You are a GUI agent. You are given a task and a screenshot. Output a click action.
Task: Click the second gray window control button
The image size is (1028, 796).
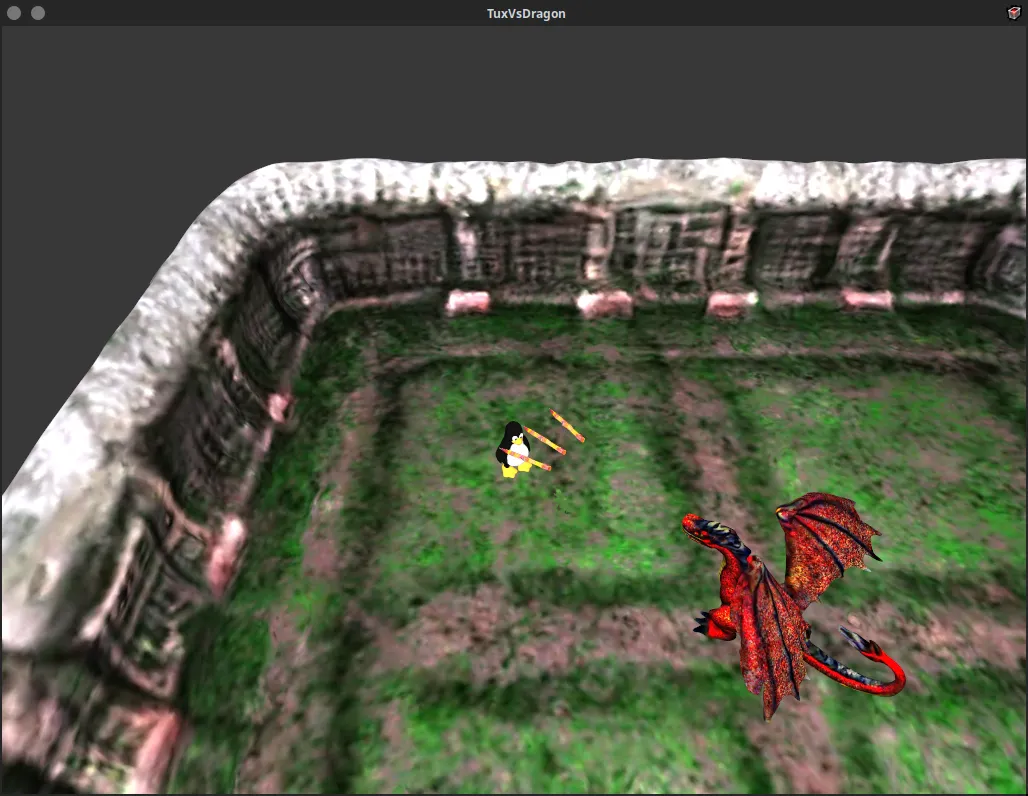pyautogui.click(x=38, y=13)
